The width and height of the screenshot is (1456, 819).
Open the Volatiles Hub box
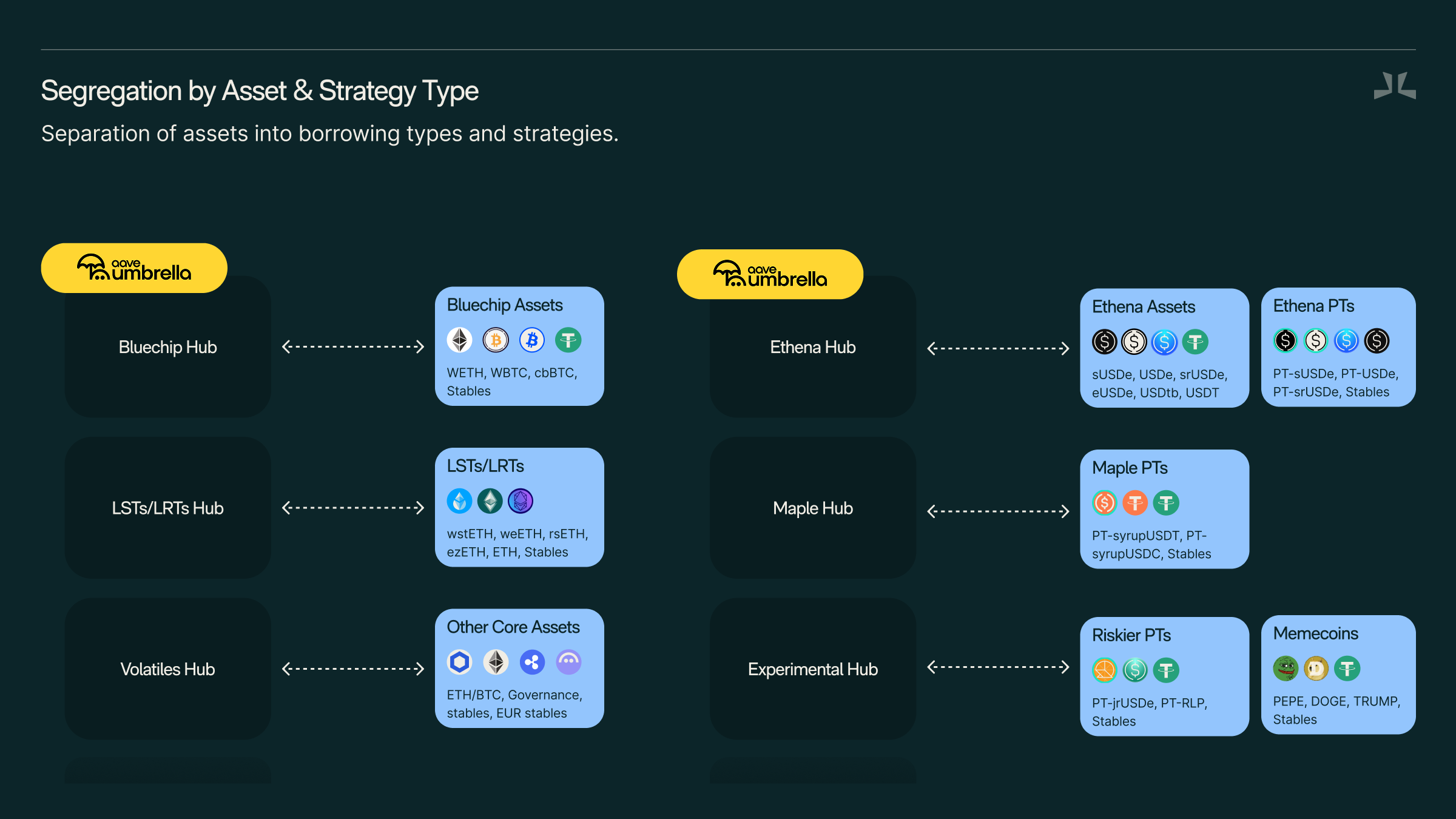(x=168, y=669)
